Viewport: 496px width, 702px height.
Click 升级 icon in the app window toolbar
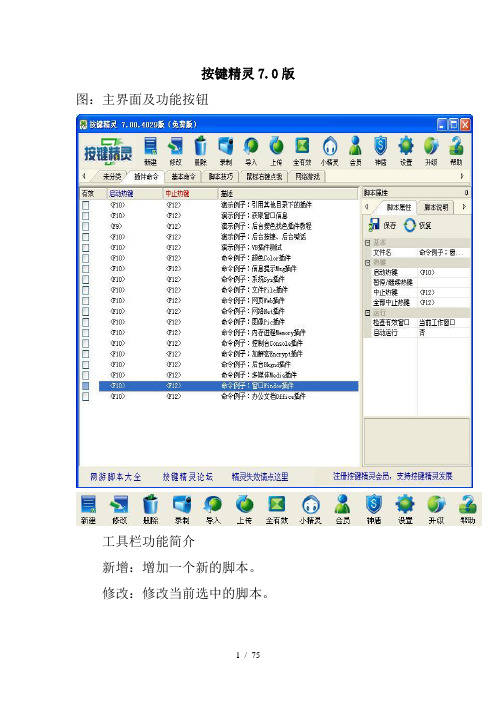pos(431,150)
